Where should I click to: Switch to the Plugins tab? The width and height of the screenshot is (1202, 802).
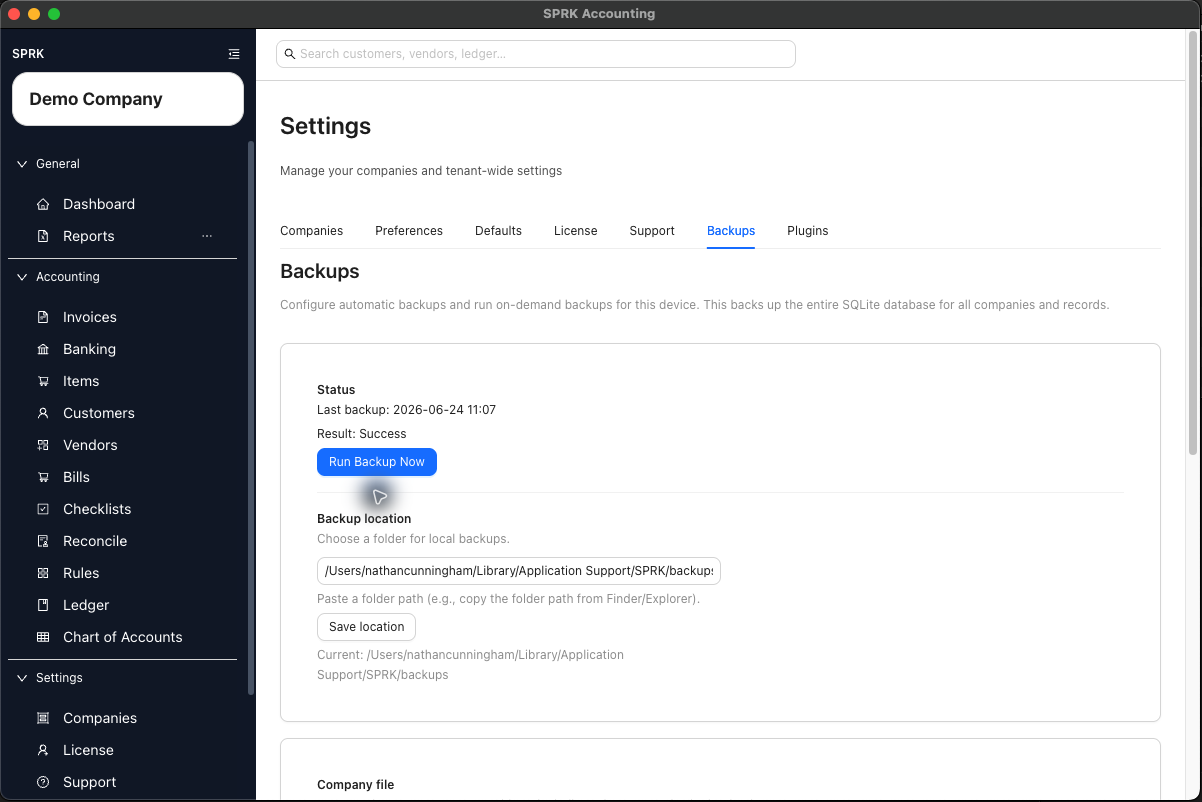coord(808,231)
